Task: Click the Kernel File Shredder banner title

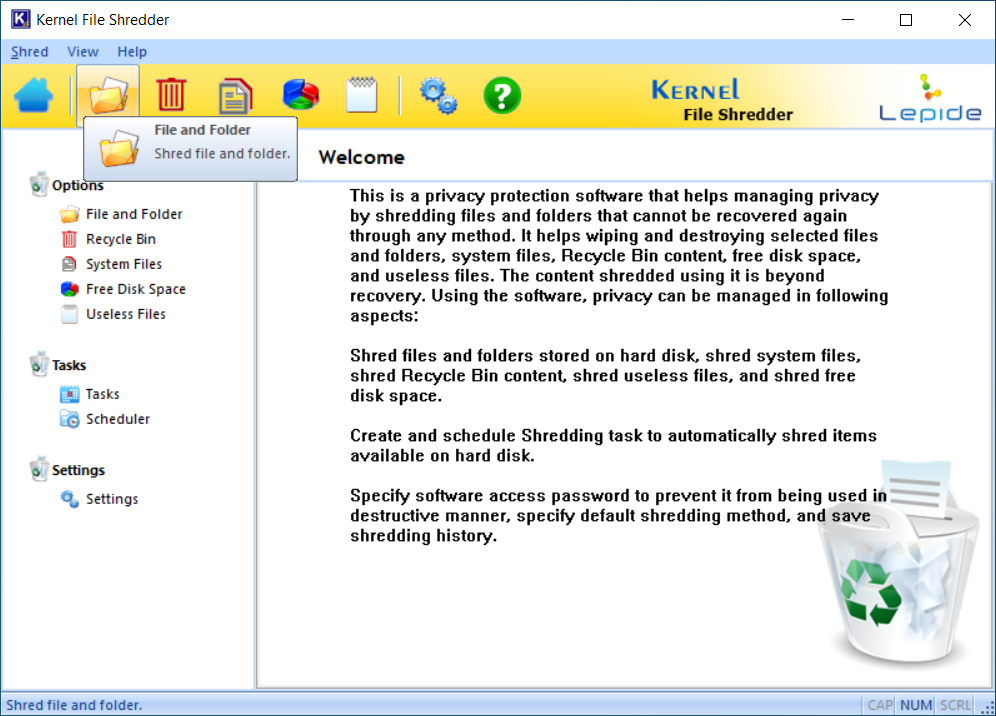Action: click(722, 100)
